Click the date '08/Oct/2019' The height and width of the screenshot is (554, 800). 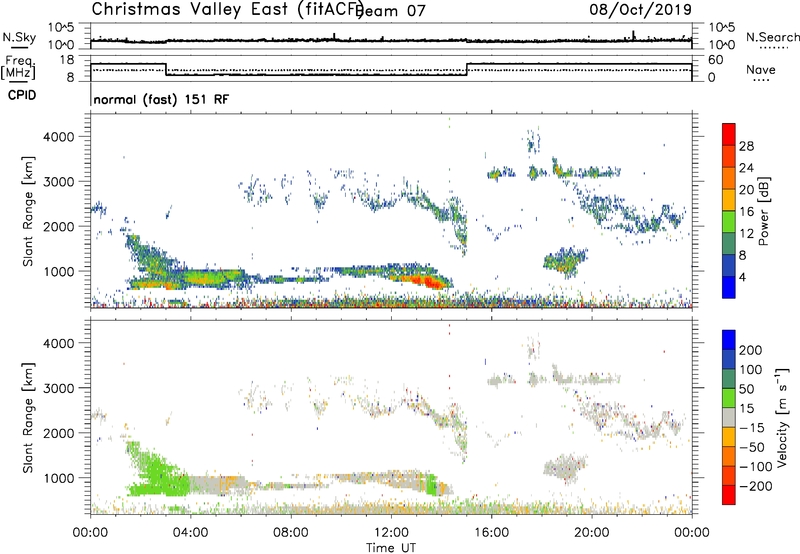click(x=640, y=9)
